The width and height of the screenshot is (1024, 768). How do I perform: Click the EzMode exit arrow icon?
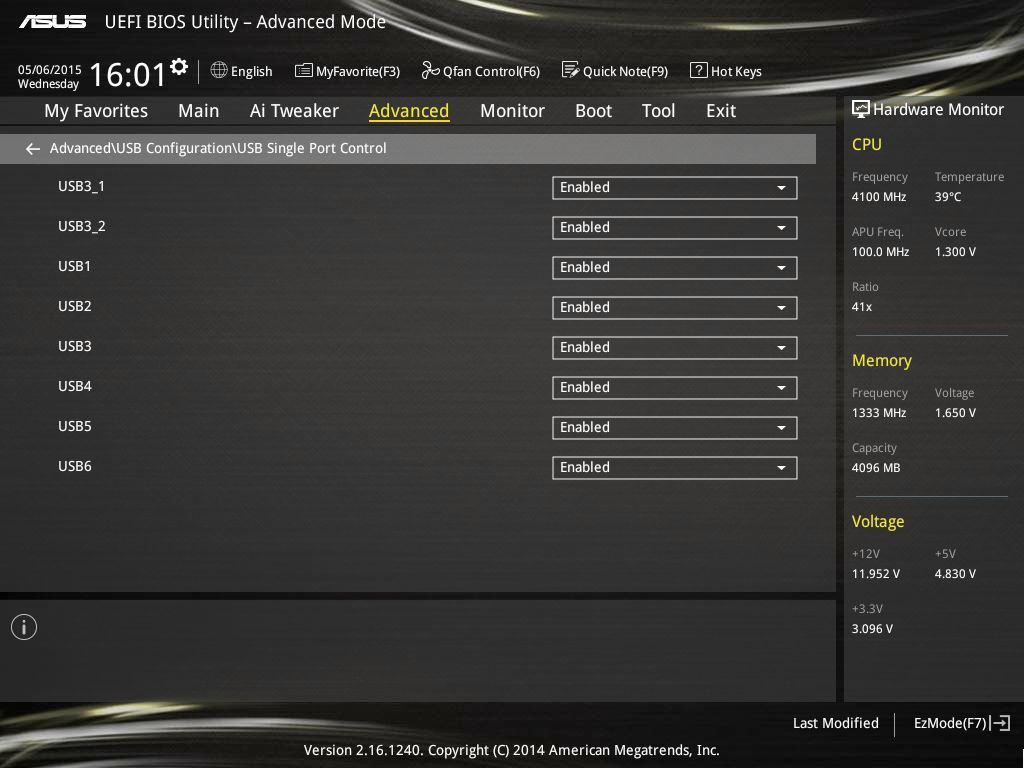(1000, 723)
